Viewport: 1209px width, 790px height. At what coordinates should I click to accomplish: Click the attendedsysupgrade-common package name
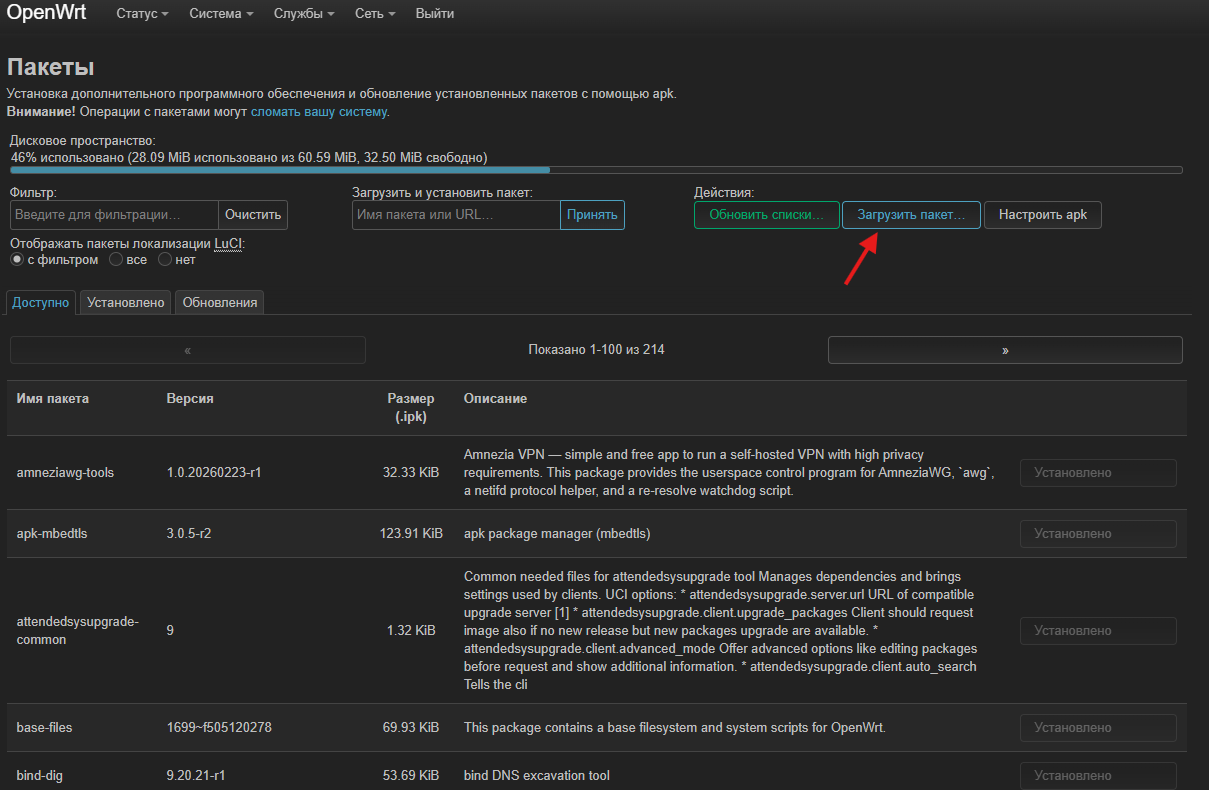tap(78, 631)
